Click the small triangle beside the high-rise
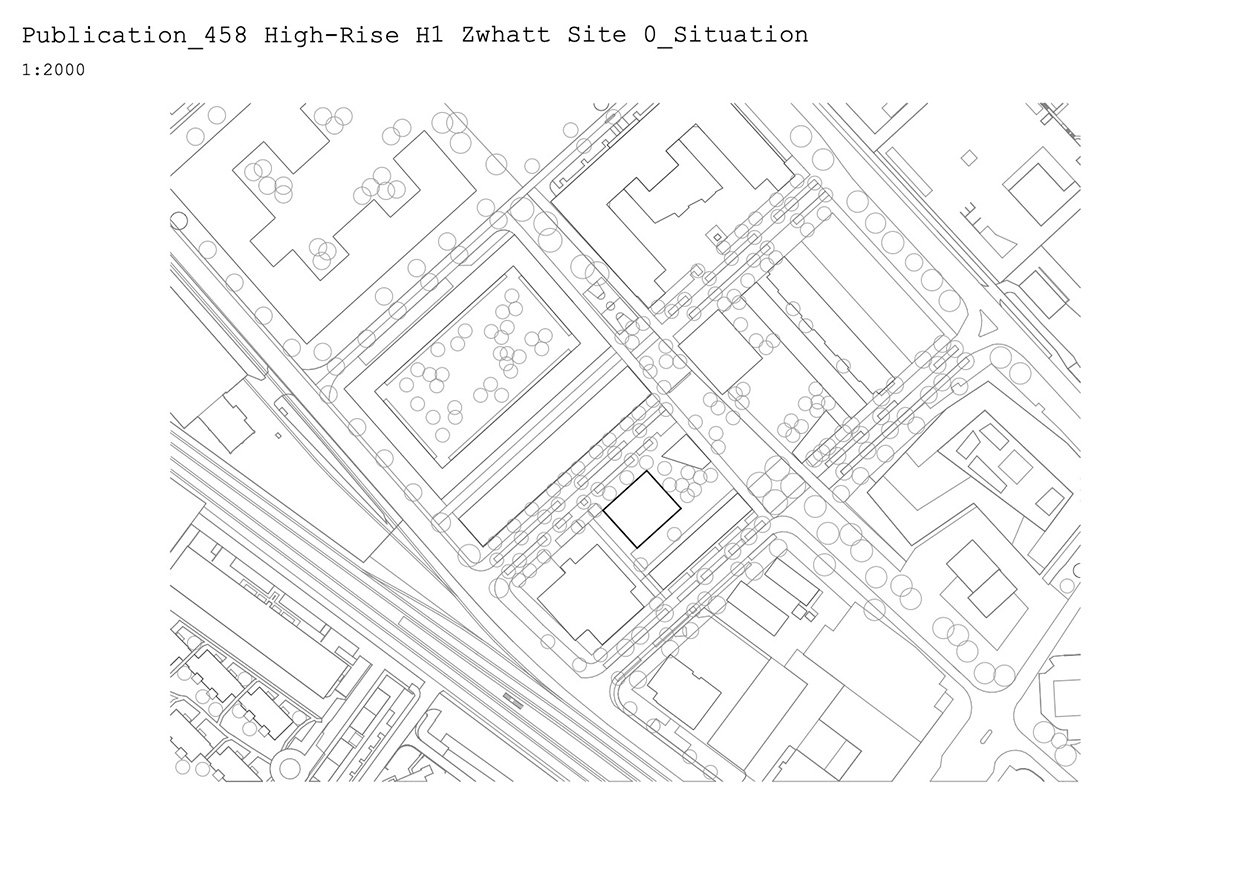Image resolution: width=1250 pixels, height=884 pixels. click(x=687, y=453)
